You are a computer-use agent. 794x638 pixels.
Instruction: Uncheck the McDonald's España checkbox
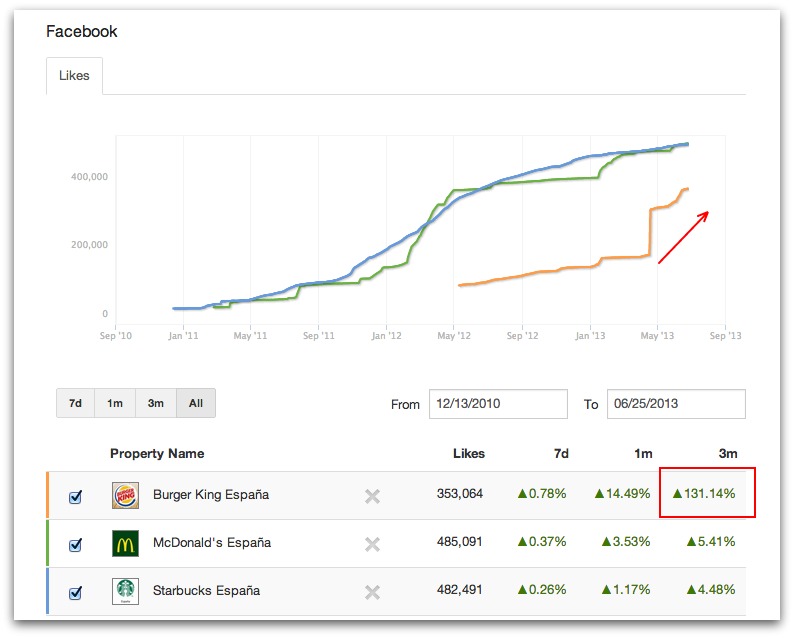coord(75,544)
